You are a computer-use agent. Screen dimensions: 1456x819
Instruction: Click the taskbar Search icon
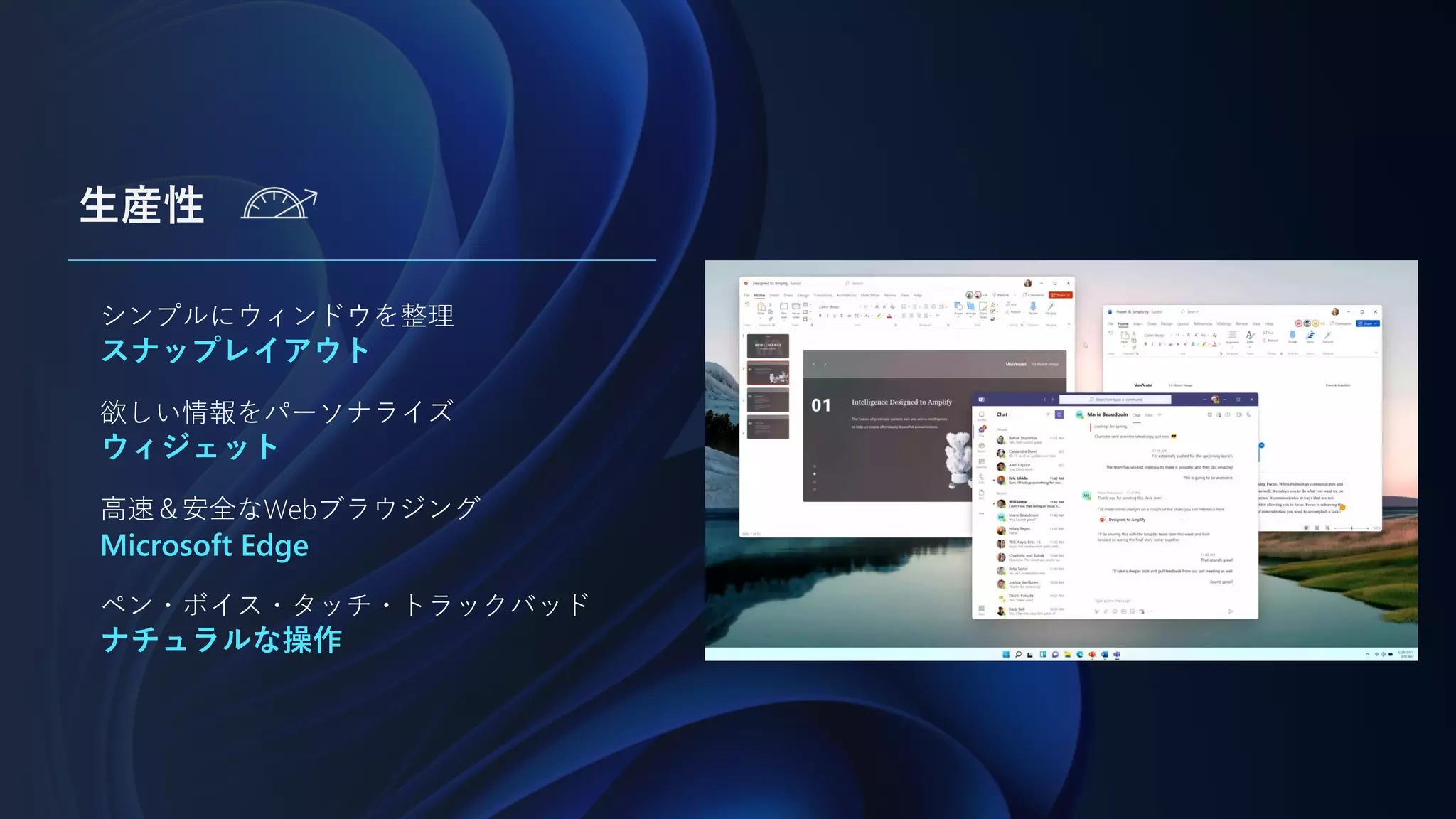1018,654
